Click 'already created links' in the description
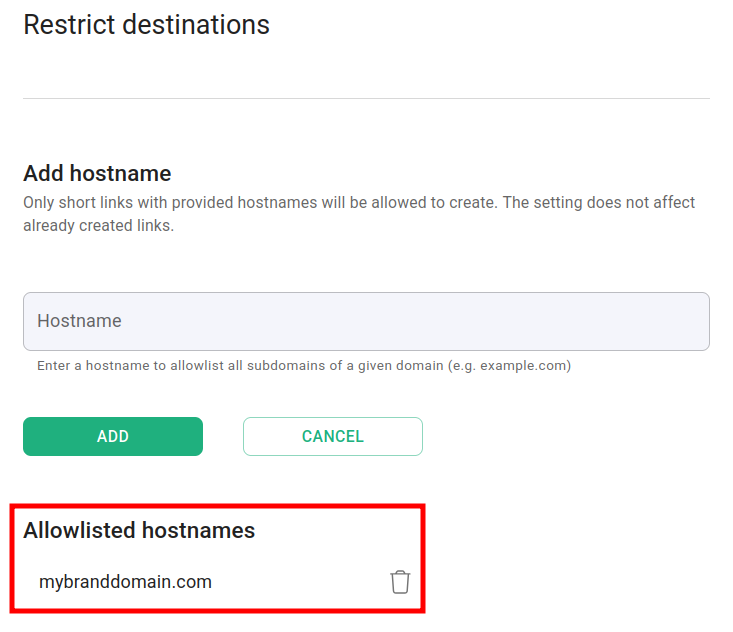733x632 pixels. 98,226
